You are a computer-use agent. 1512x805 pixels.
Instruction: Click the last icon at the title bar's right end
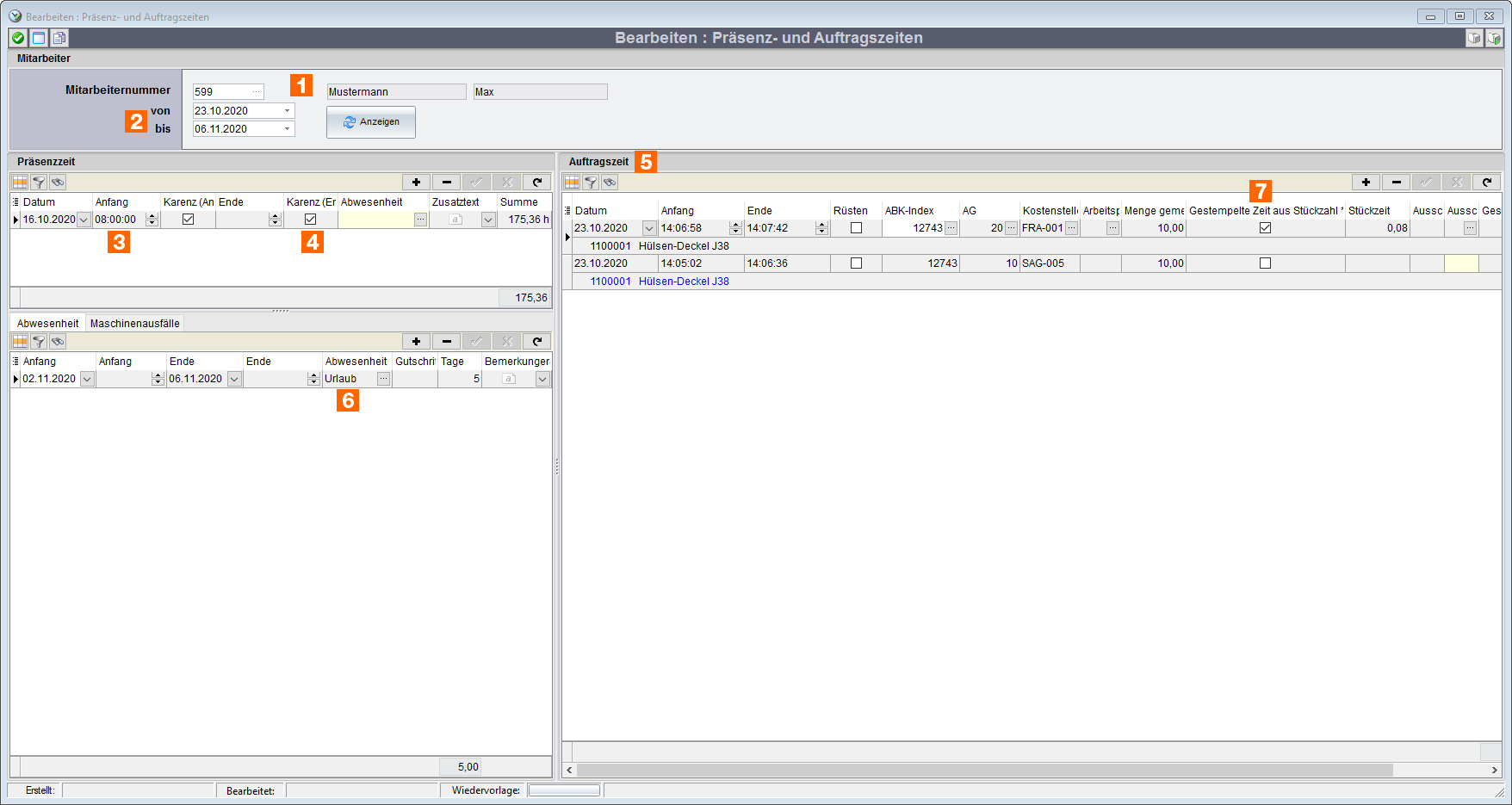[x=1494, y=38]
